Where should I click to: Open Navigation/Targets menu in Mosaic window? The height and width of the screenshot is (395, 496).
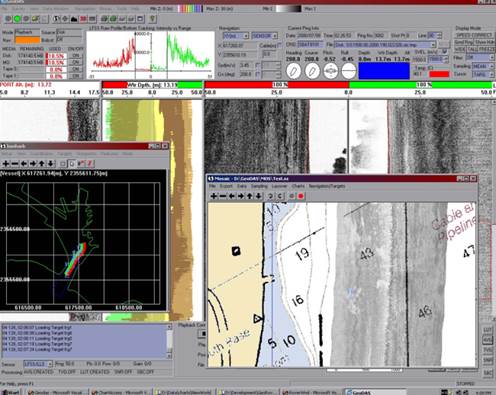[x=327, y=186]
